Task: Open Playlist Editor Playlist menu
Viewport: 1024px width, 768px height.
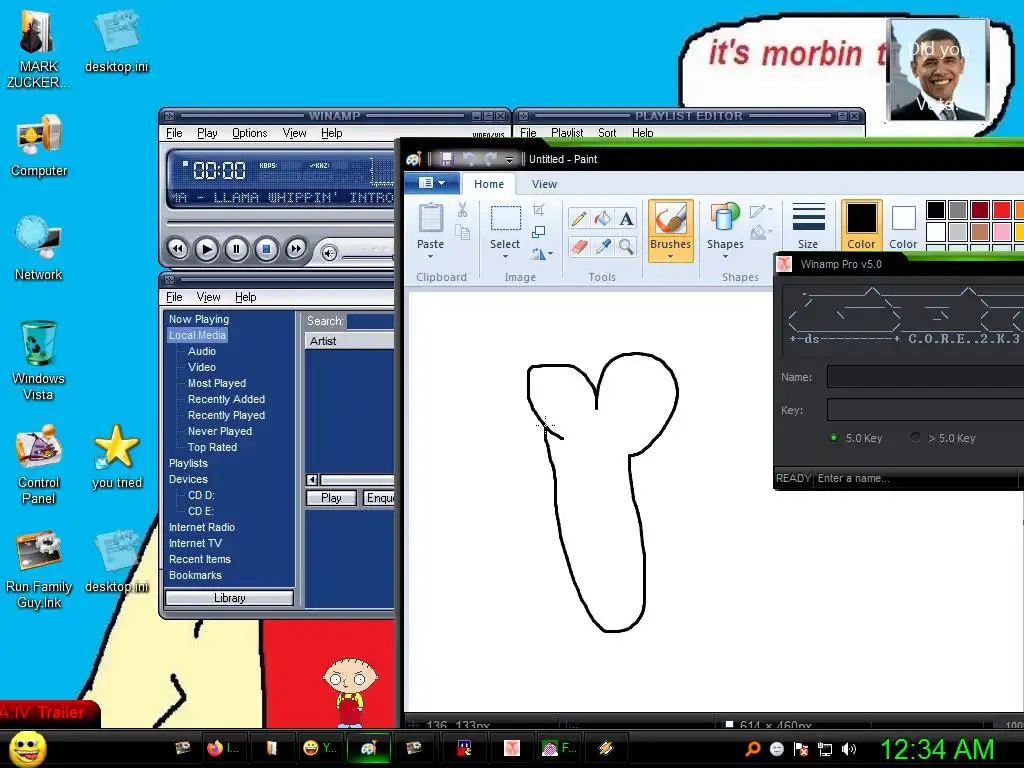Action: point(566,133)
